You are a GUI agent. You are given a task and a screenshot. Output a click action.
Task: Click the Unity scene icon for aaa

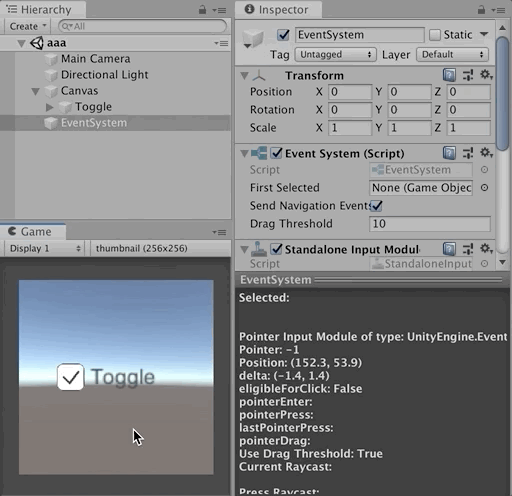[x=37, y=43]
